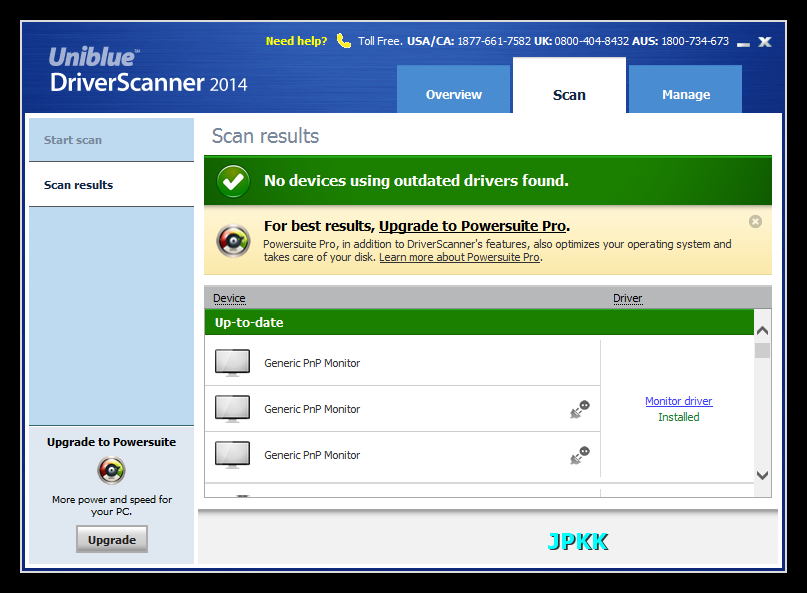Click the Installed status text
The width and height of the screenshot is (807, 593).
click(x=678, y=417)
